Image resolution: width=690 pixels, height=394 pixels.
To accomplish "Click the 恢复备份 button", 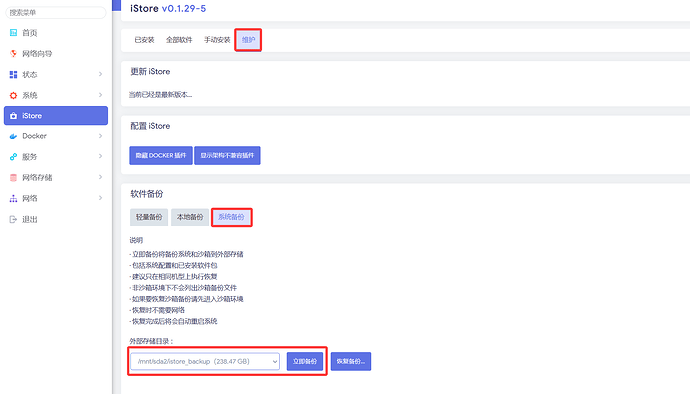I will (x=351, y=361).
